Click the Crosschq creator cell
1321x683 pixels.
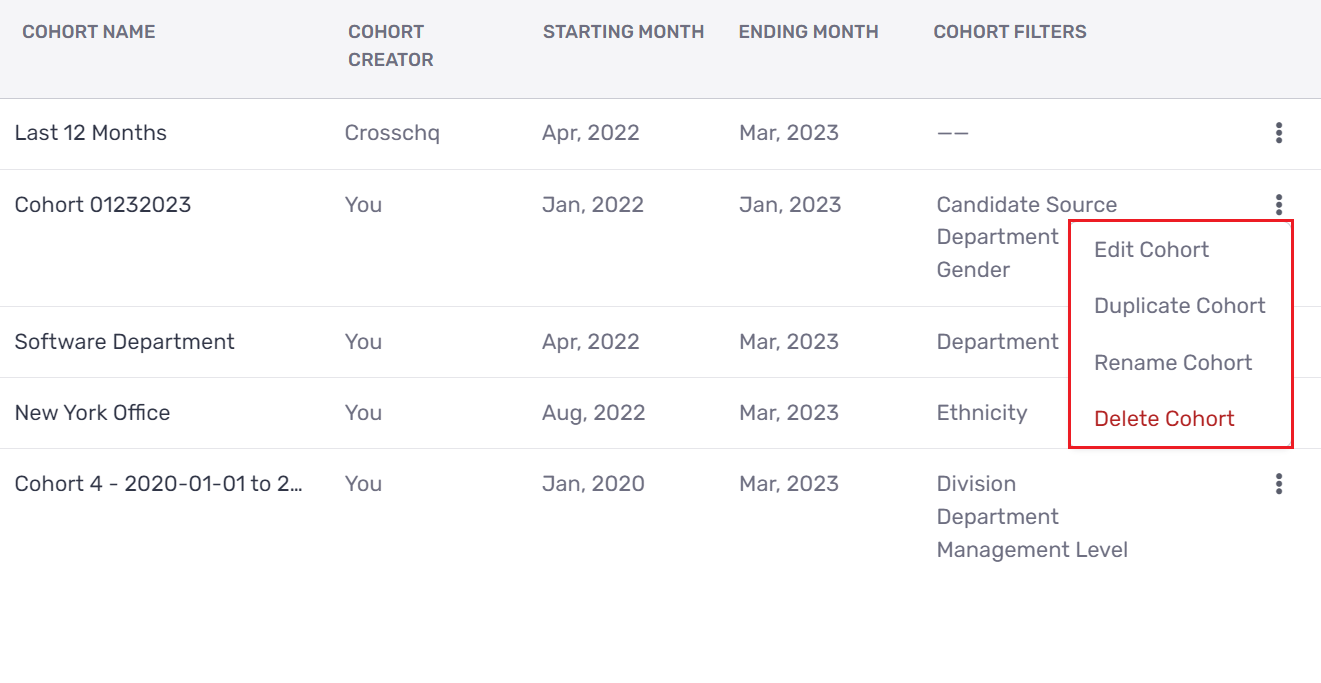[x=392, y=133]
